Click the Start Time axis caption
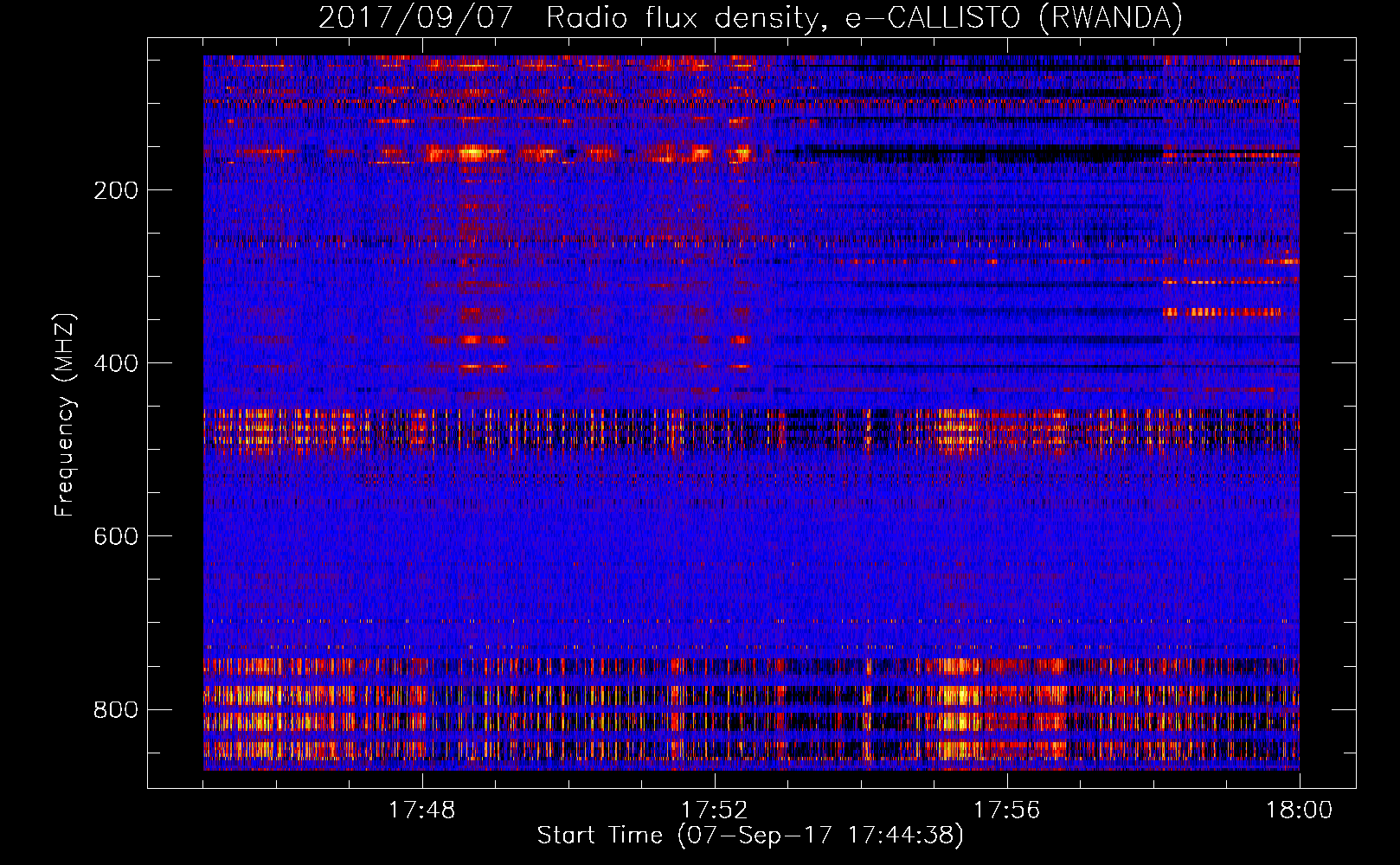The image size is (1400, 865). click(750, 836)
